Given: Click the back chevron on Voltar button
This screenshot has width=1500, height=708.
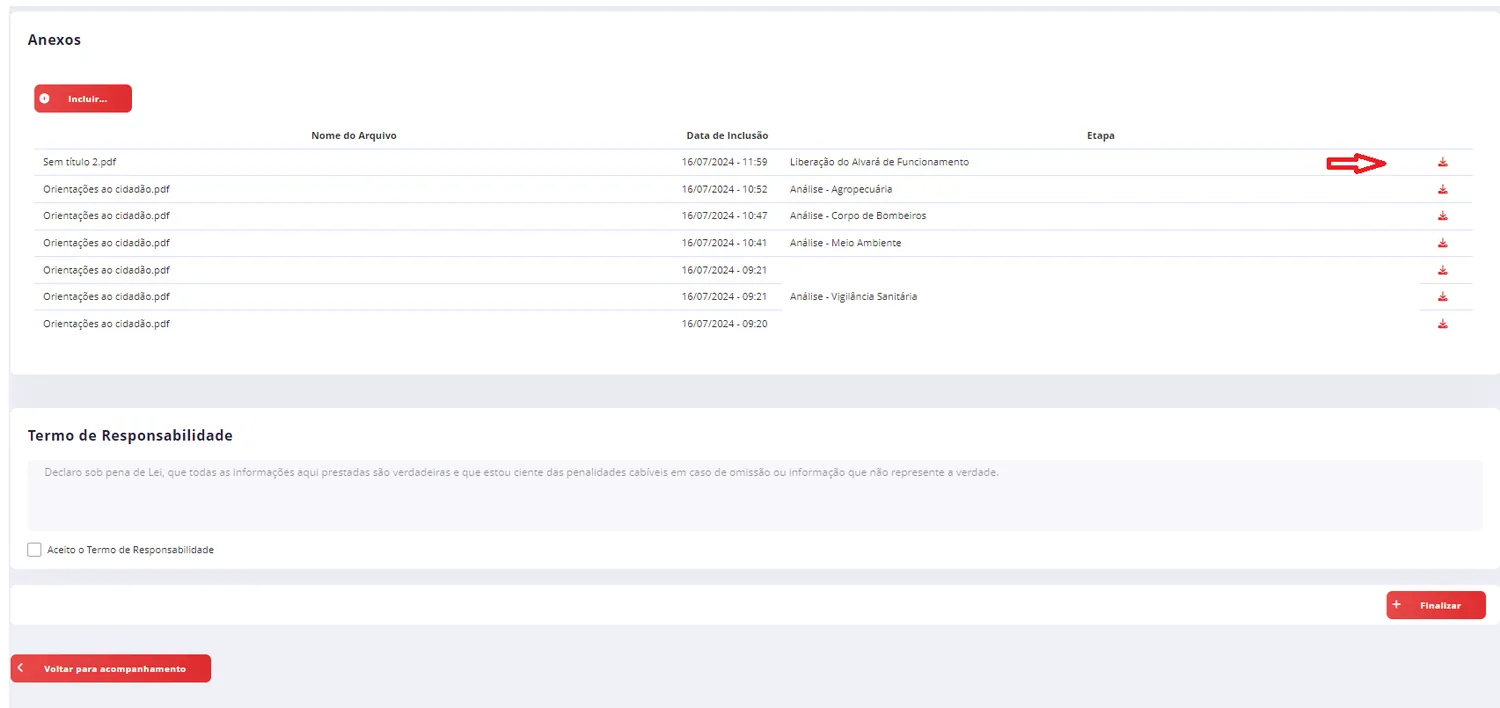Looking at the screenshot, I should [x=20, y=668].
